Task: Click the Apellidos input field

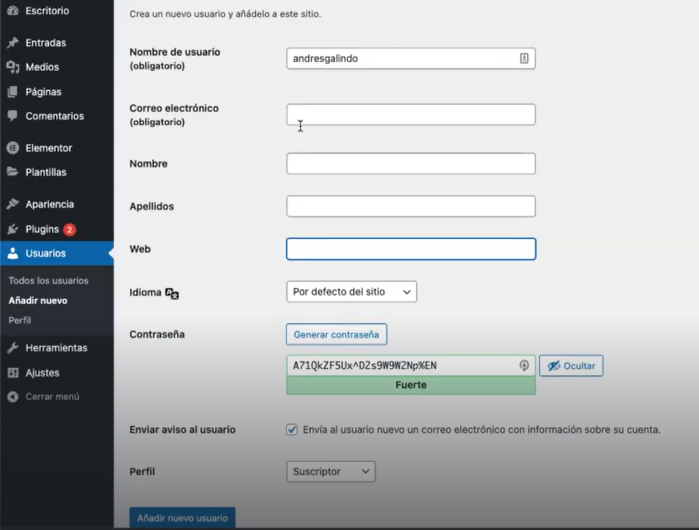Action: click(411, 206)
